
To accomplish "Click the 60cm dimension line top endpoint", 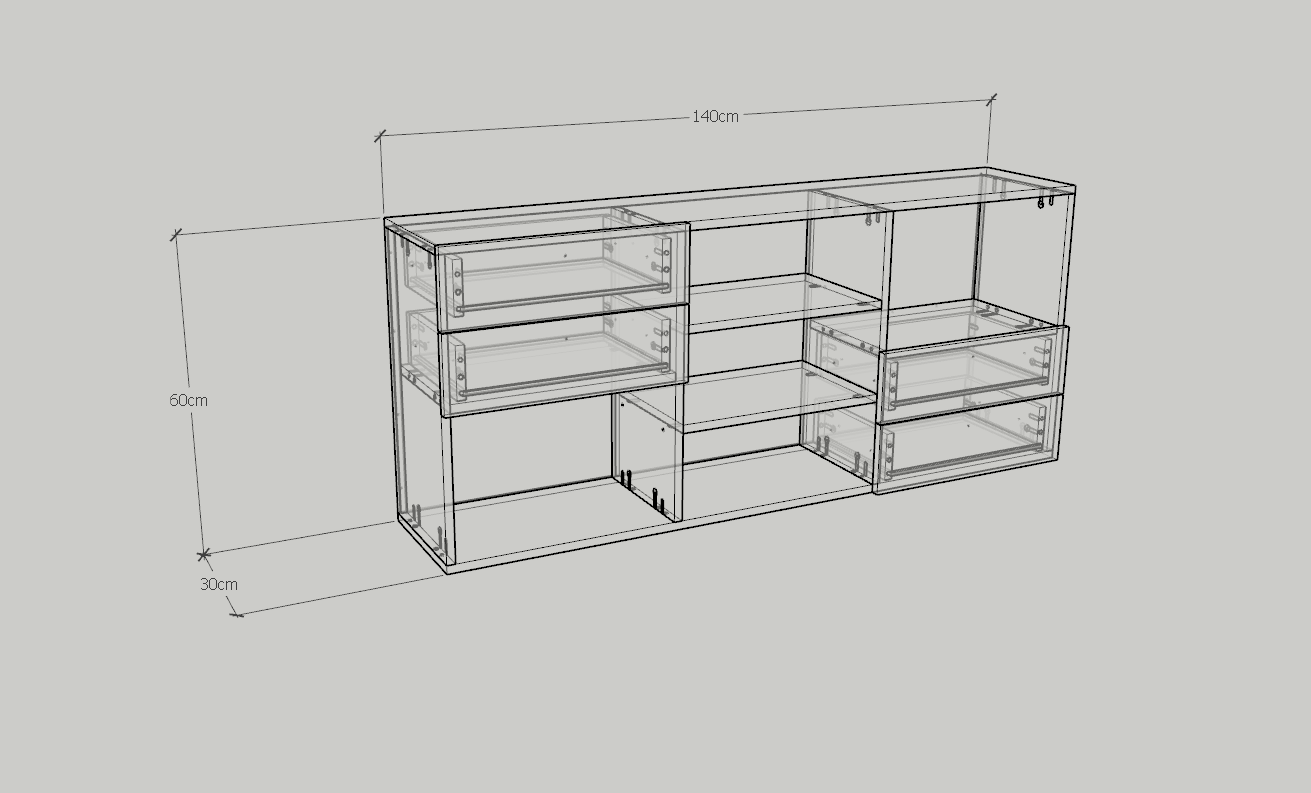I will pyautogui.click(x=176, y=235).
